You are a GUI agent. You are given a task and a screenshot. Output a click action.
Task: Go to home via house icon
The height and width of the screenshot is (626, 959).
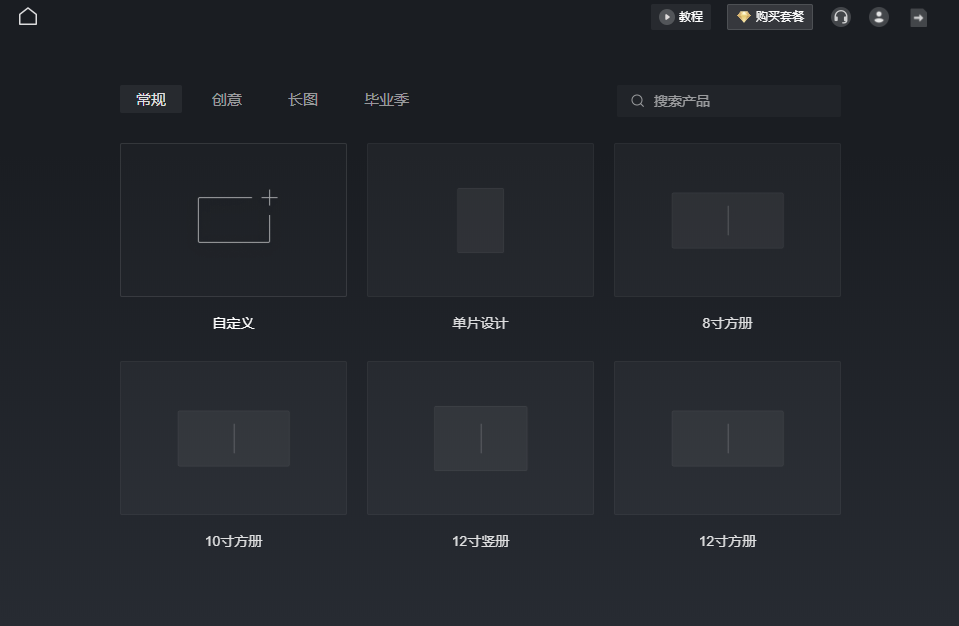point(28,17)
